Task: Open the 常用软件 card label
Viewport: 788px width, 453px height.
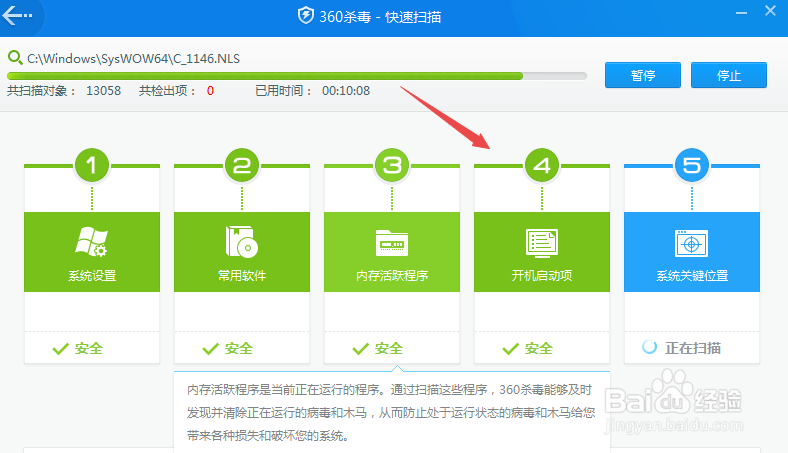Action: tap(242, 276)
